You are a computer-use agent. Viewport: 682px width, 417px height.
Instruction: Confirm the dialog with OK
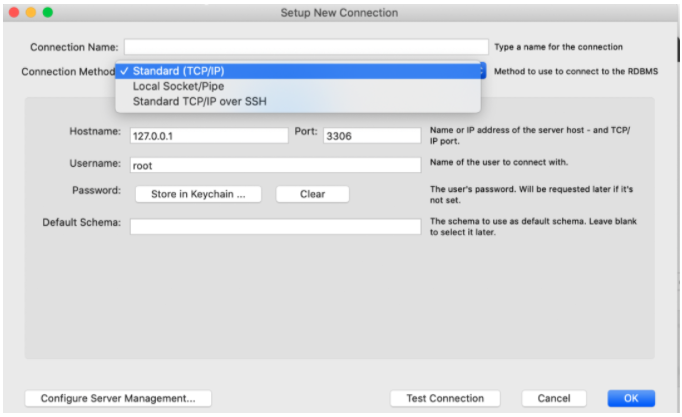(x=631, y=398)
